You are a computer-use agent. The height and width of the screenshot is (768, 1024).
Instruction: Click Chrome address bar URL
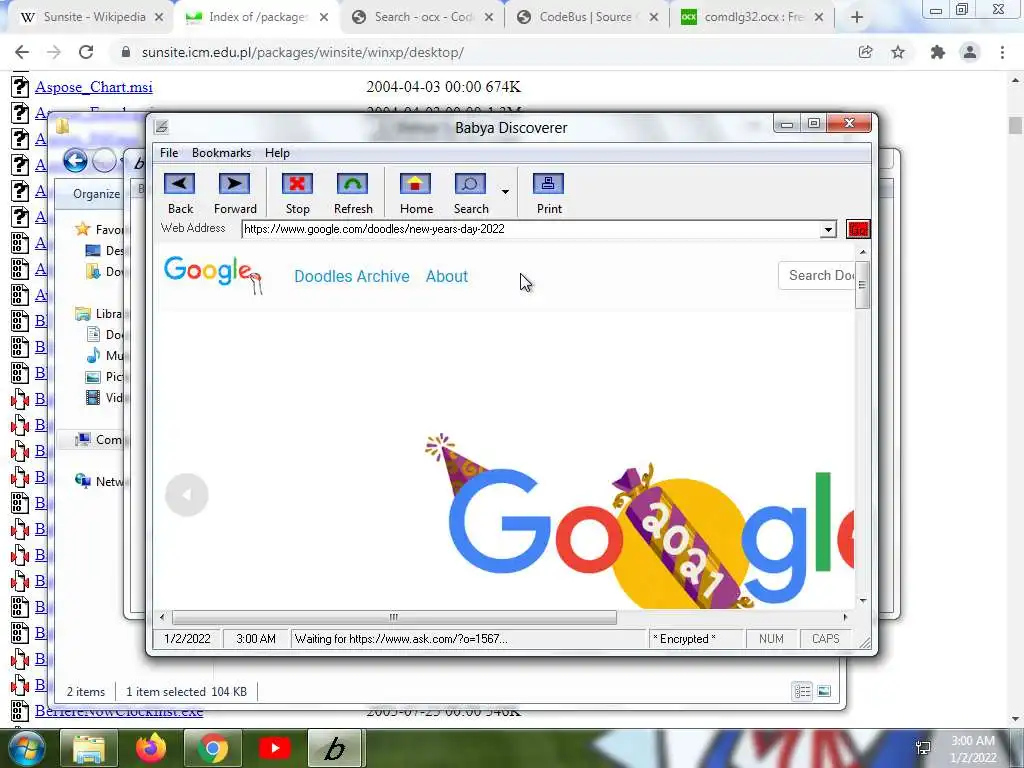coord(302,52)
